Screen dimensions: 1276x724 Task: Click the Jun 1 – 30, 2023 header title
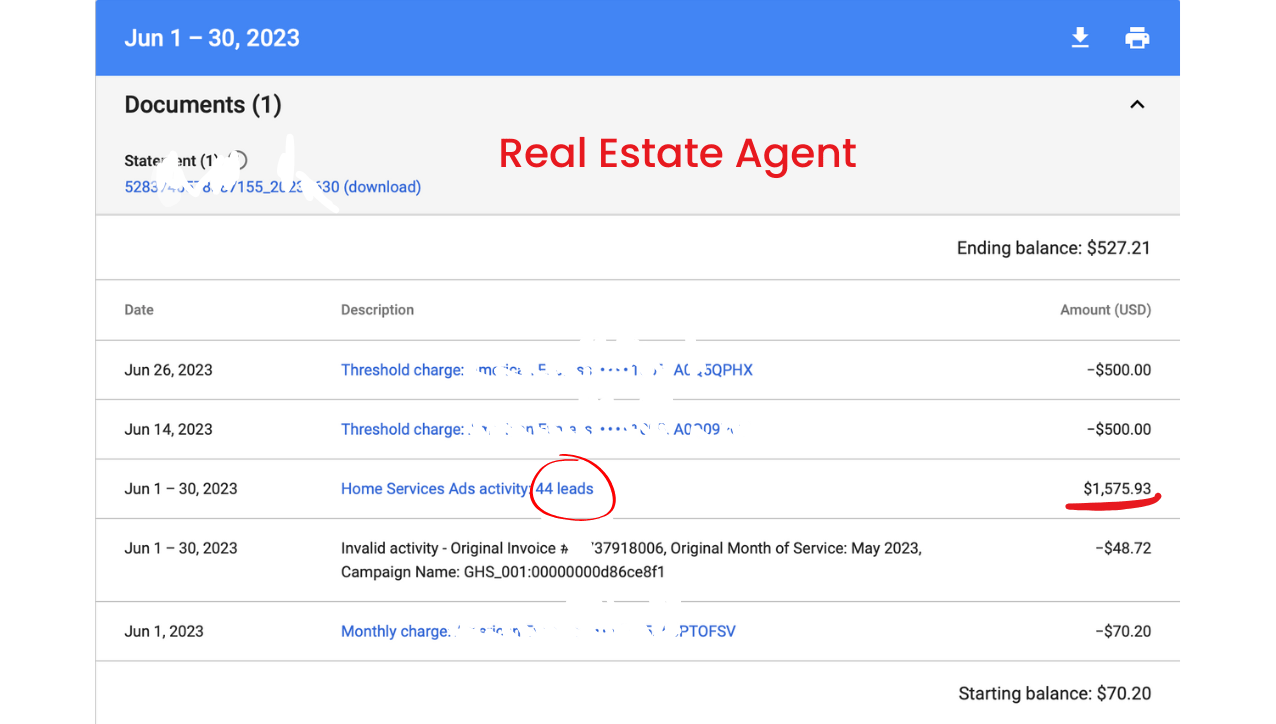click(x=212, y=38)
